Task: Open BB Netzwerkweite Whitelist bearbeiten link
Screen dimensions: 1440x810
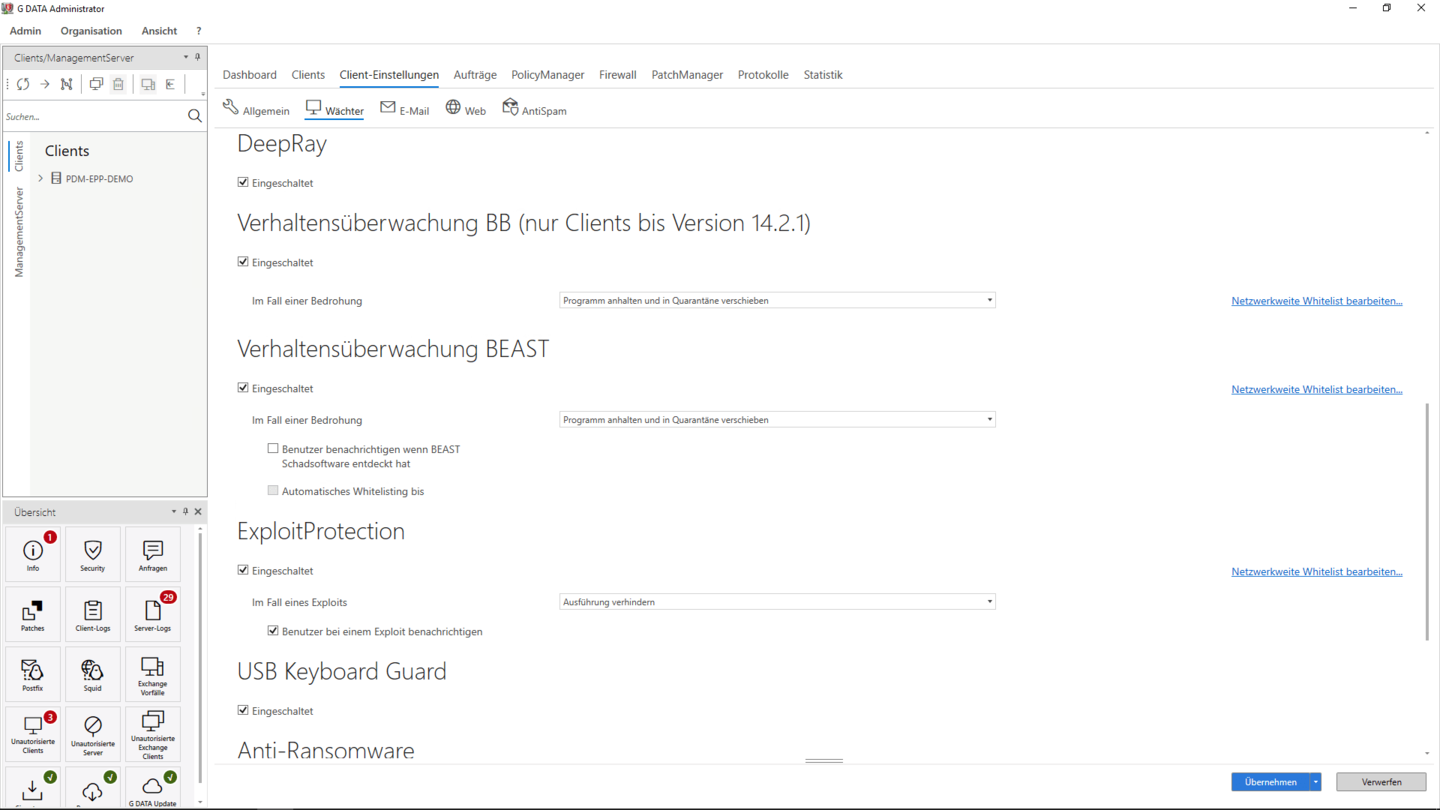Action: pos(1316,301)
